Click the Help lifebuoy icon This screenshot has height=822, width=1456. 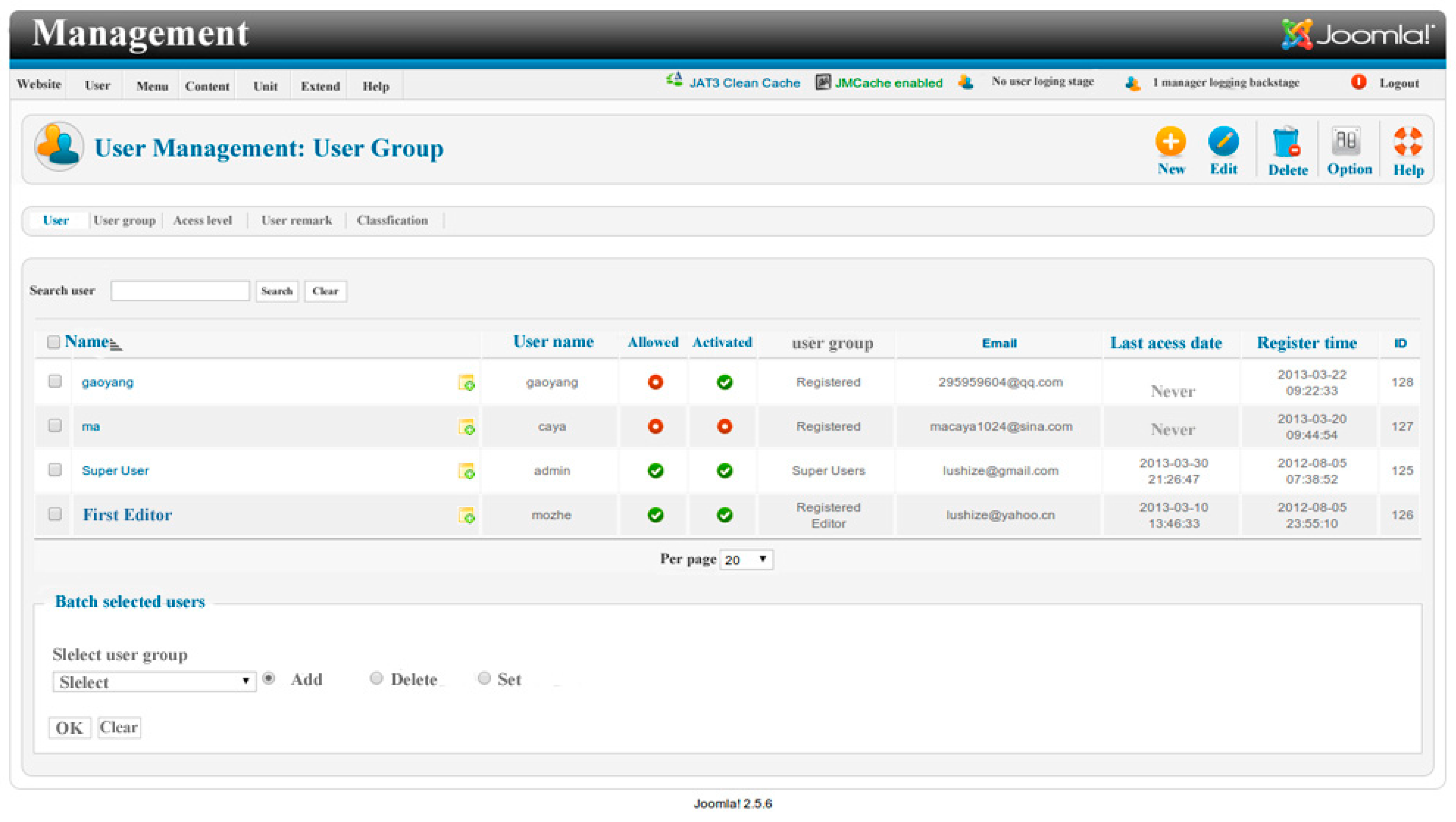(1407, 142)
